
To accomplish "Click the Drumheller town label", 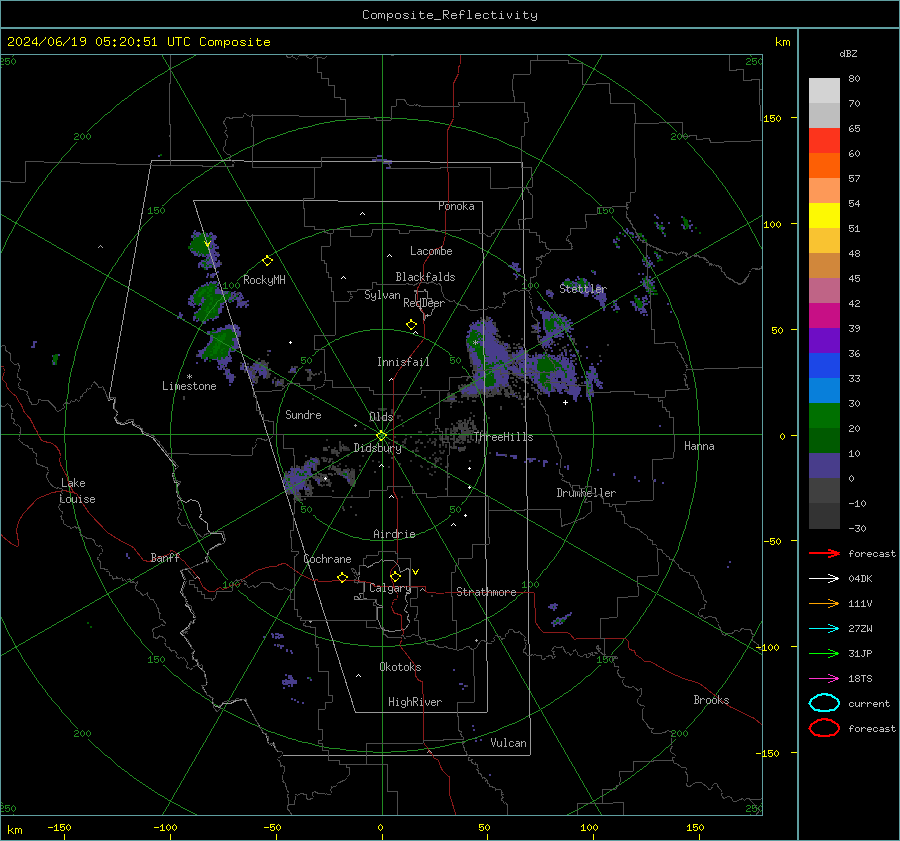I will coord(586,493).
